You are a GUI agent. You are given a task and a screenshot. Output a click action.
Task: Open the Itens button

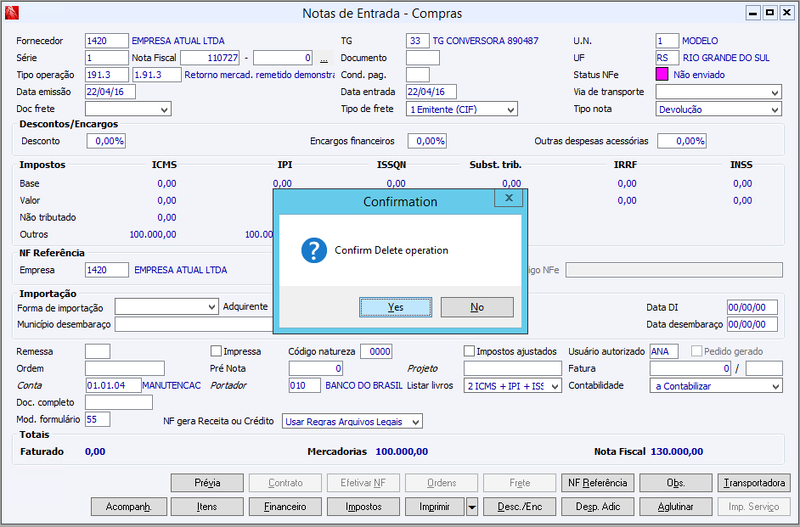pos(207,507)
